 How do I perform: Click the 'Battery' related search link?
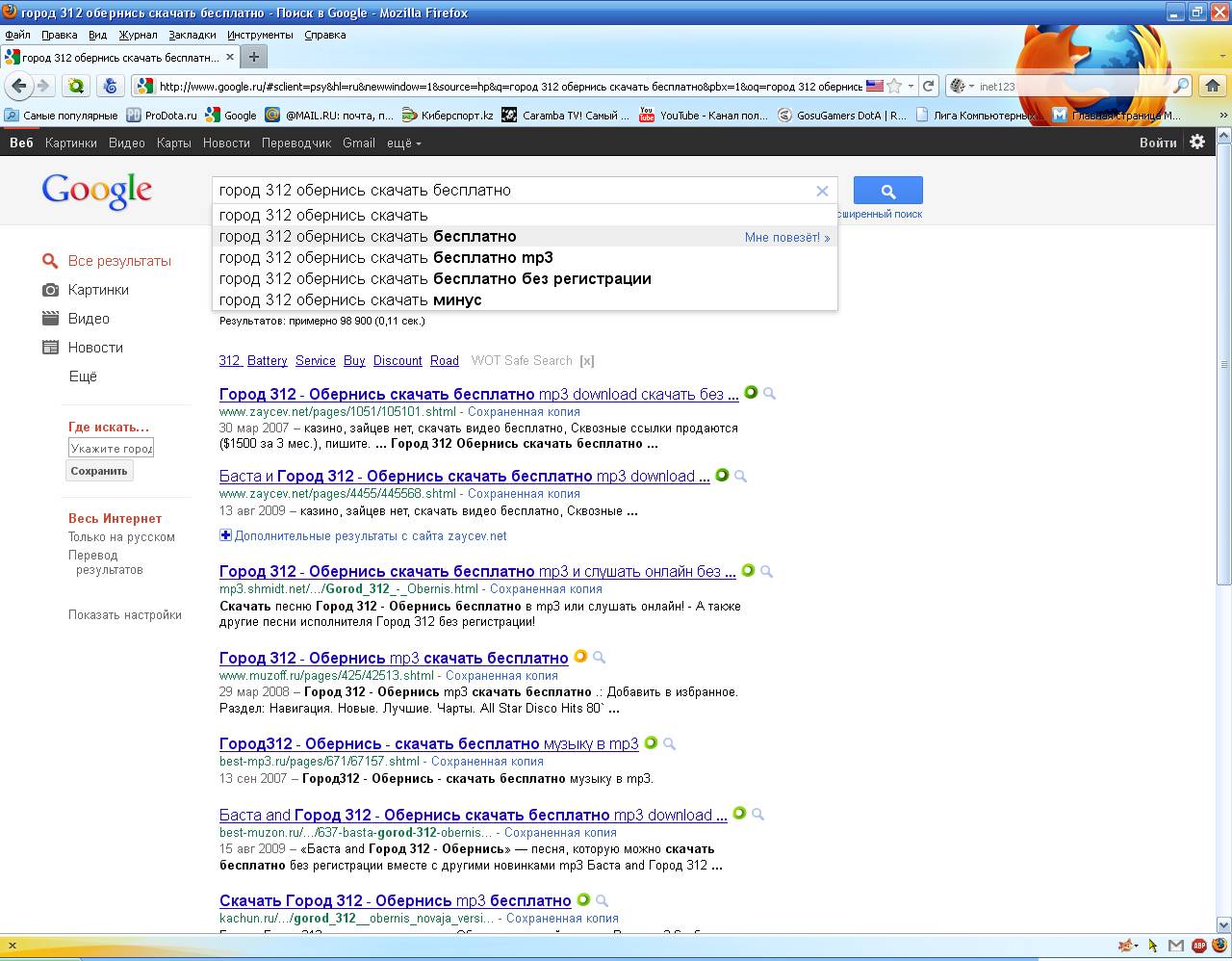coord(267,361)
